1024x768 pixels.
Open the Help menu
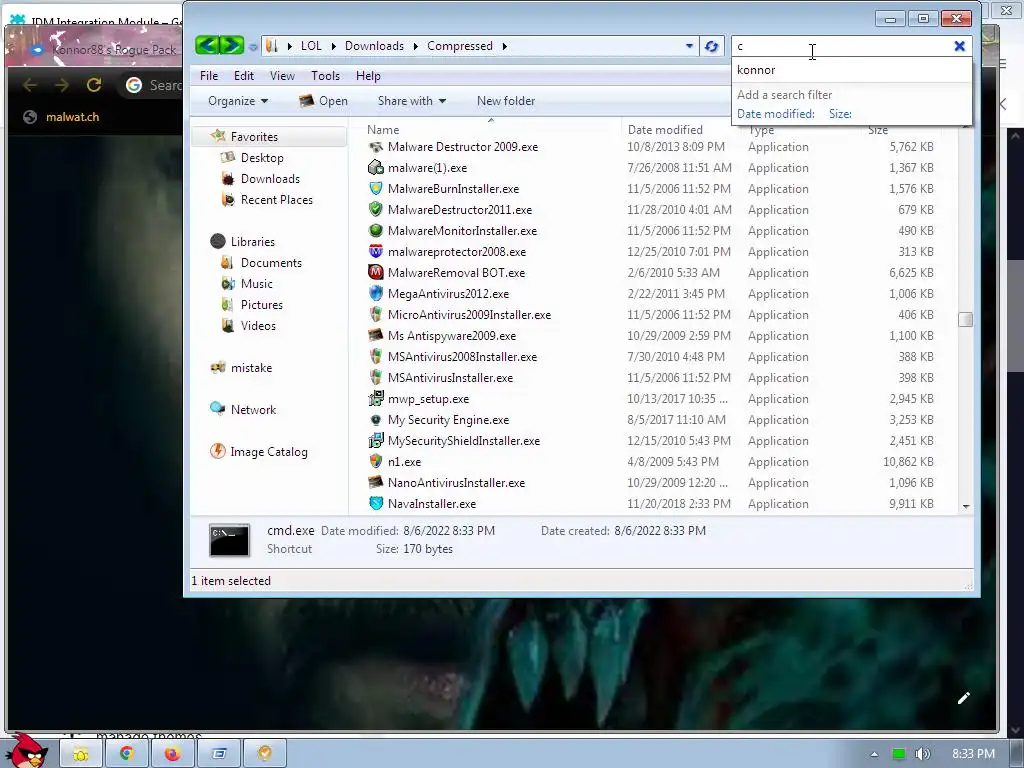click(x=368, y=76)
